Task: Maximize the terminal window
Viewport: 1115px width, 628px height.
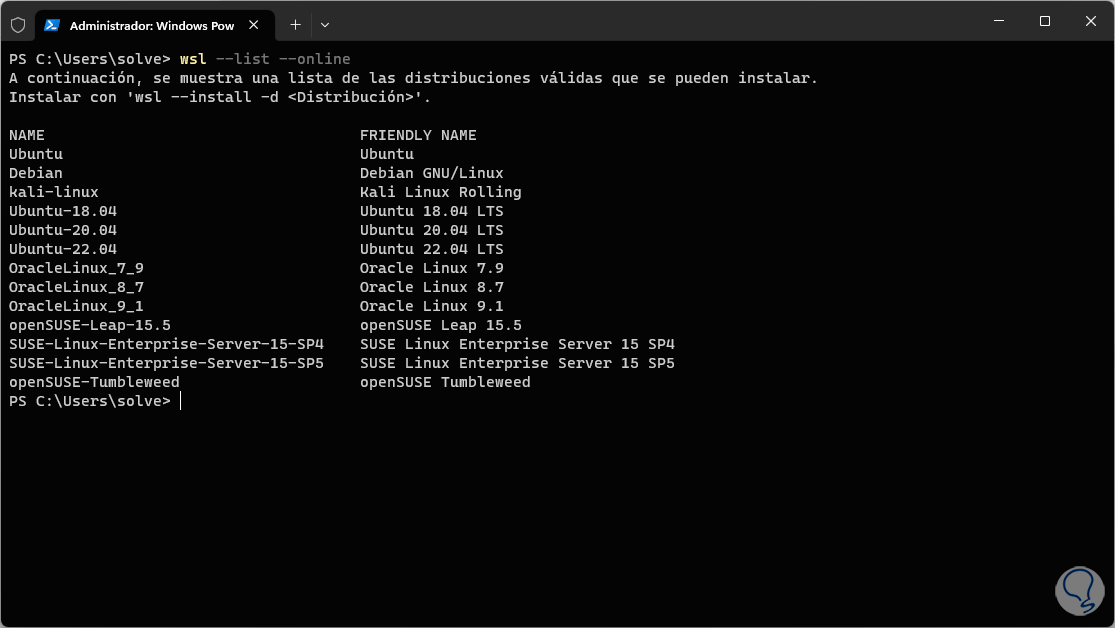Action: coord(1045,21)
